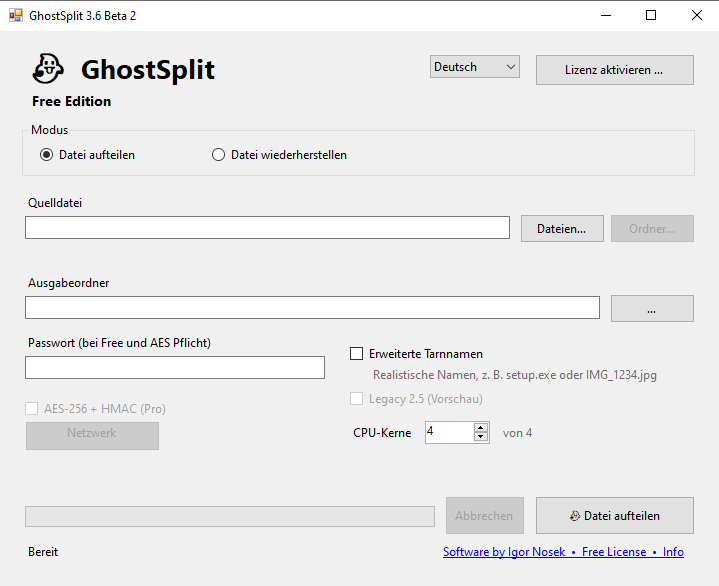This screenshot has width=719, height=586.
Task: Click the Realistische Namen hint text
Action: 514,375
